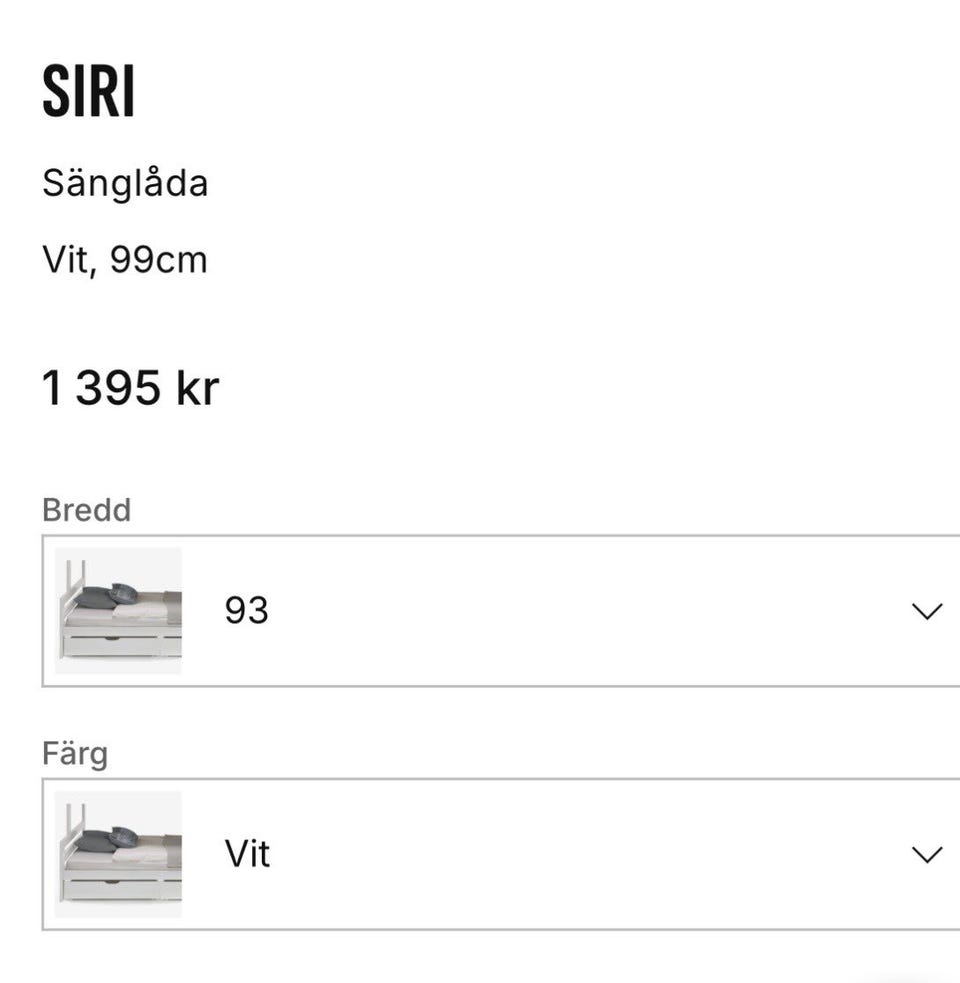This screenshot has height=983, width=960.
Task: Click the Bredd field label
Action: click(x=87, y=510)
